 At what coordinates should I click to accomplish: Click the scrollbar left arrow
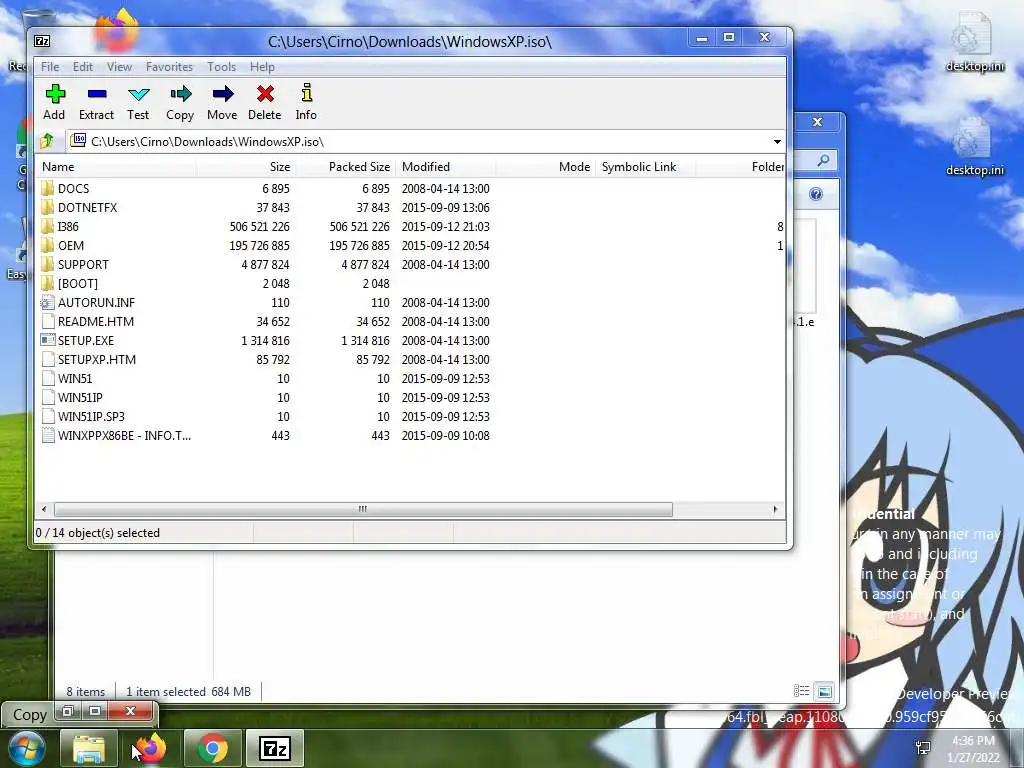[44, 509]
